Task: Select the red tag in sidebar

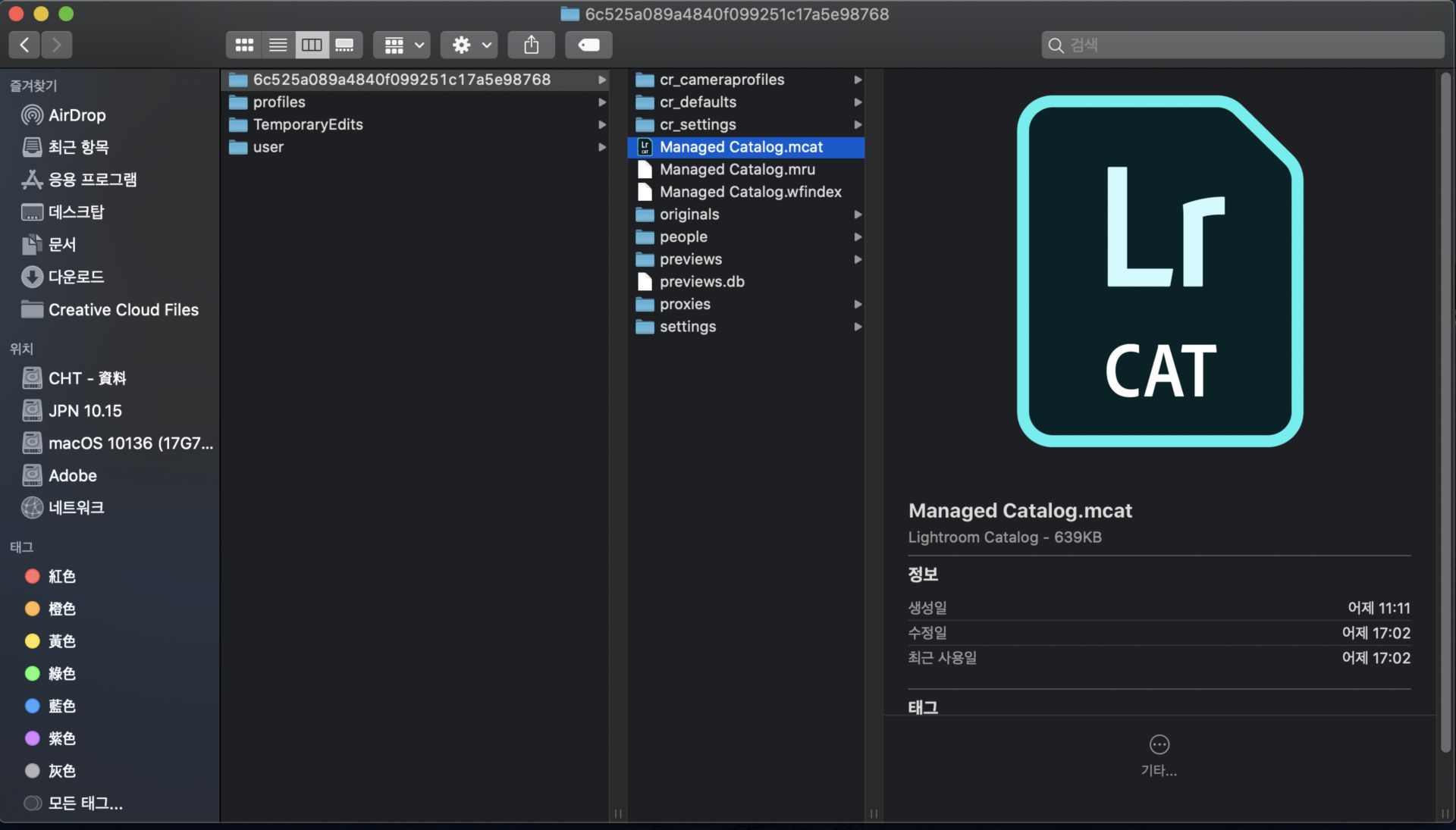Action: (x=61, y=577)
